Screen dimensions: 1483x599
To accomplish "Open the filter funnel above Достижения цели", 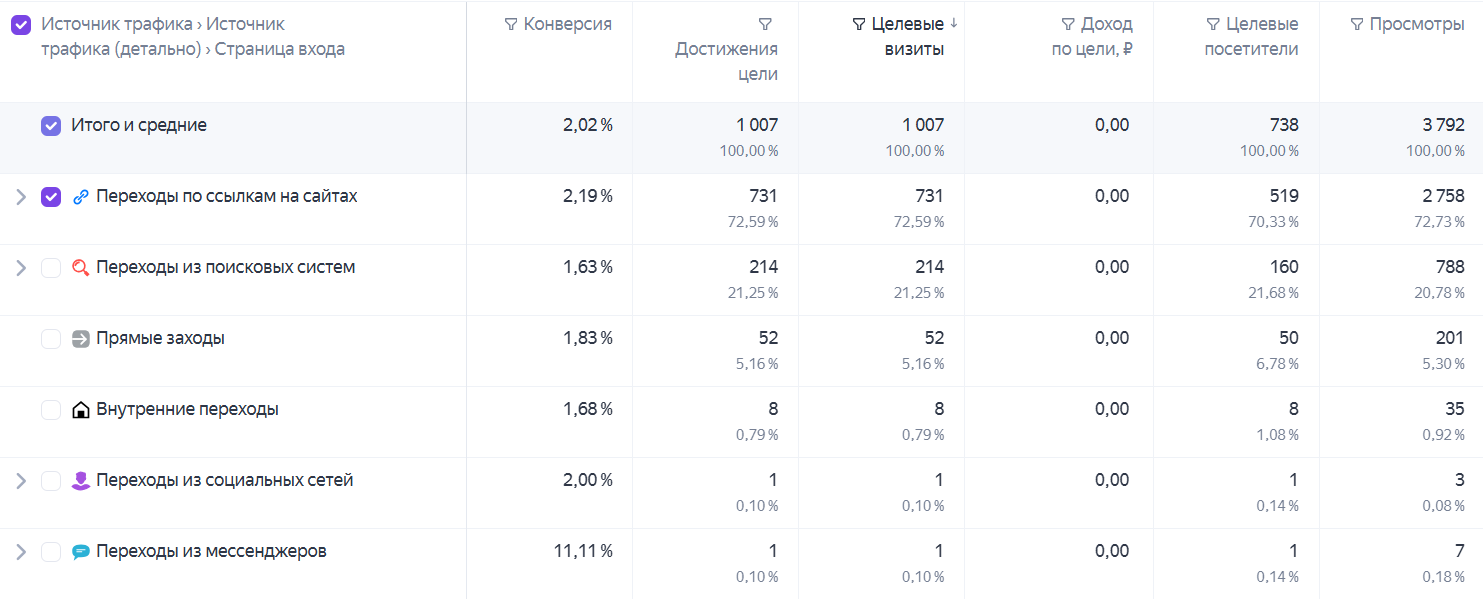I will pos(765,25).
